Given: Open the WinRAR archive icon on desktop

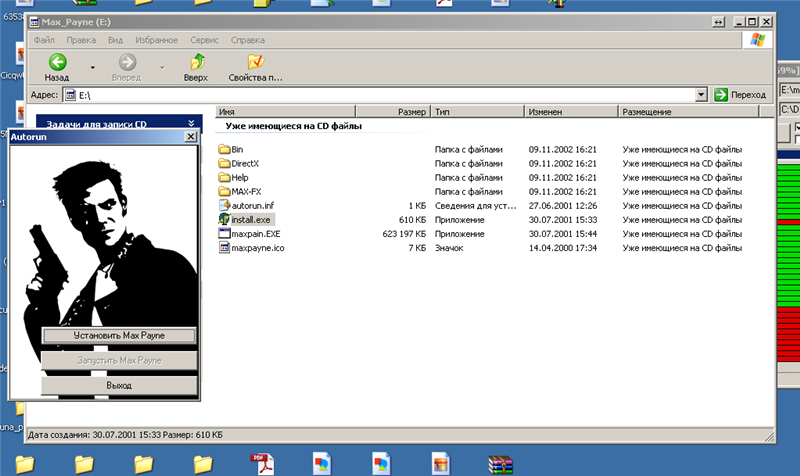Looking at the screenshot, I should (x=500, y=464).
